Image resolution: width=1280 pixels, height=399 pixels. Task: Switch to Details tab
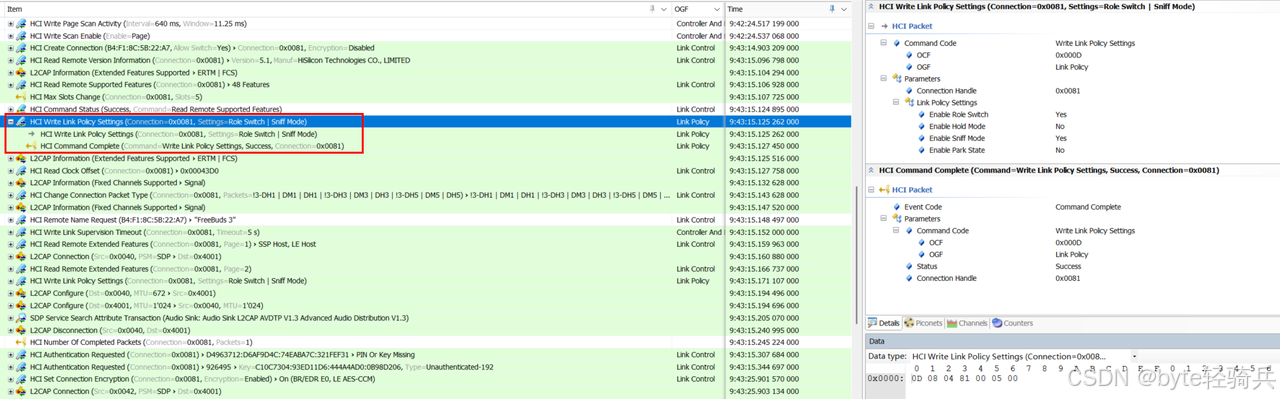click(x=884, y=323)
